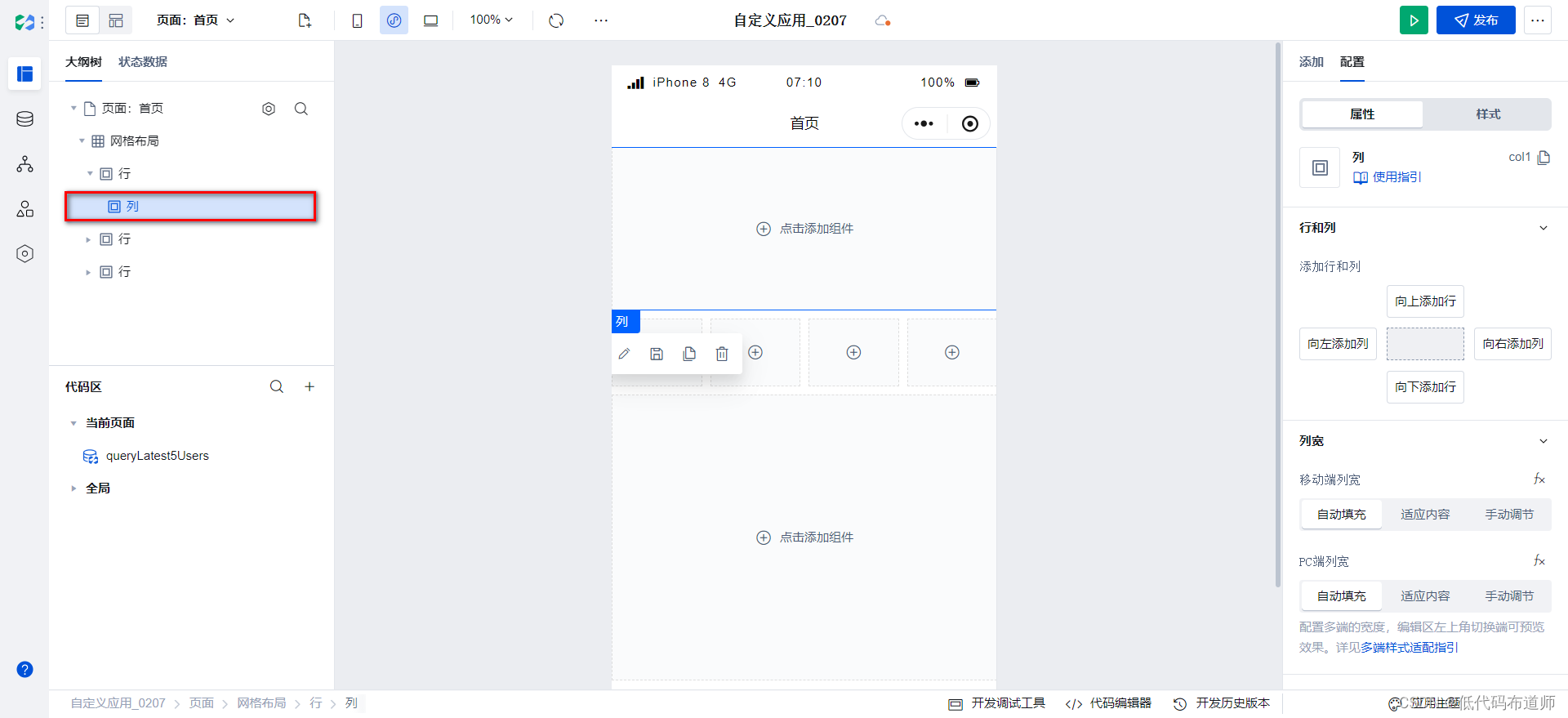Run preview with the green play button
The width and height of the screenshot is (1568, 718).
pyautogui.click(x=1414, y=20)
